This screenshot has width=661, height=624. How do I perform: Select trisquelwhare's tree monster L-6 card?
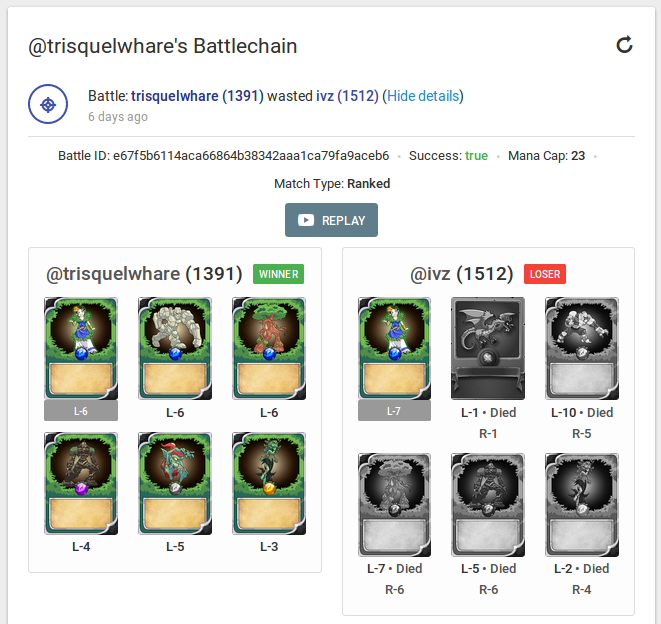click(269, 349)
